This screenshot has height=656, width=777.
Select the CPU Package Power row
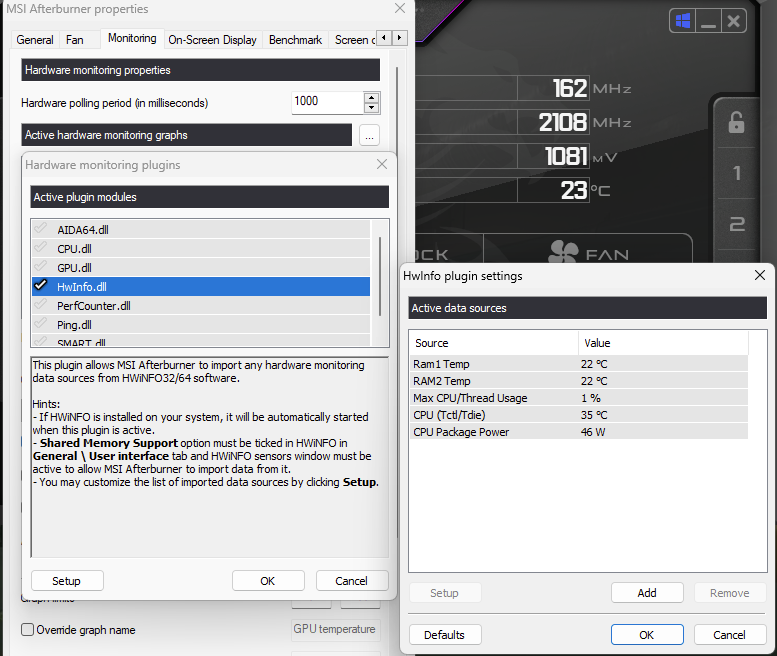click(x=579, y=432)
